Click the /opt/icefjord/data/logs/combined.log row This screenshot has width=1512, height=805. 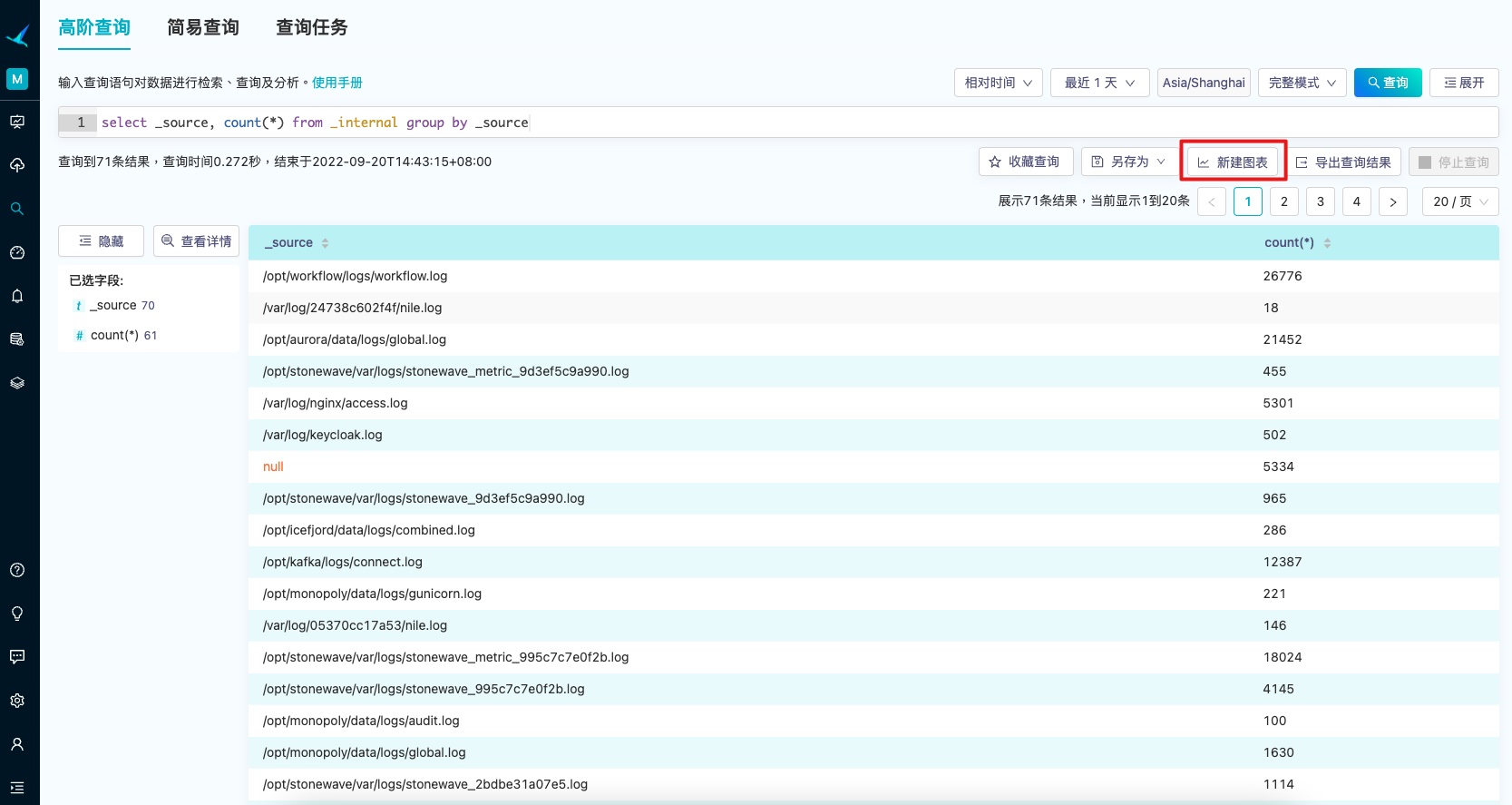873,530
